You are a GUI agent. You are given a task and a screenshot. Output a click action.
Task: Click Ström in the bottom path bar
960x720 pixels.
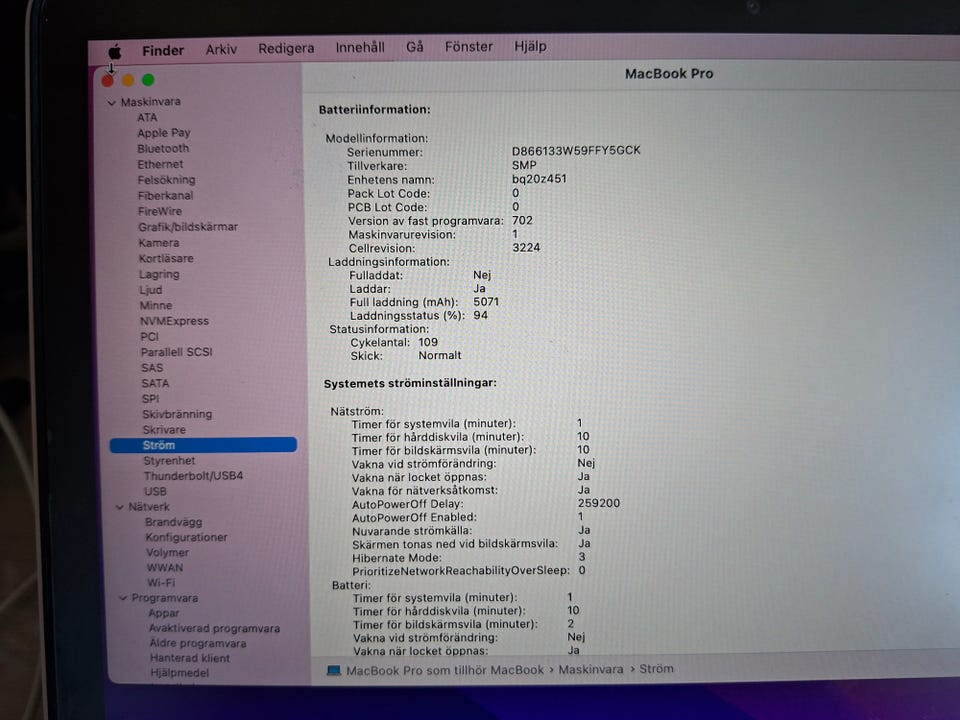(656, 669)
